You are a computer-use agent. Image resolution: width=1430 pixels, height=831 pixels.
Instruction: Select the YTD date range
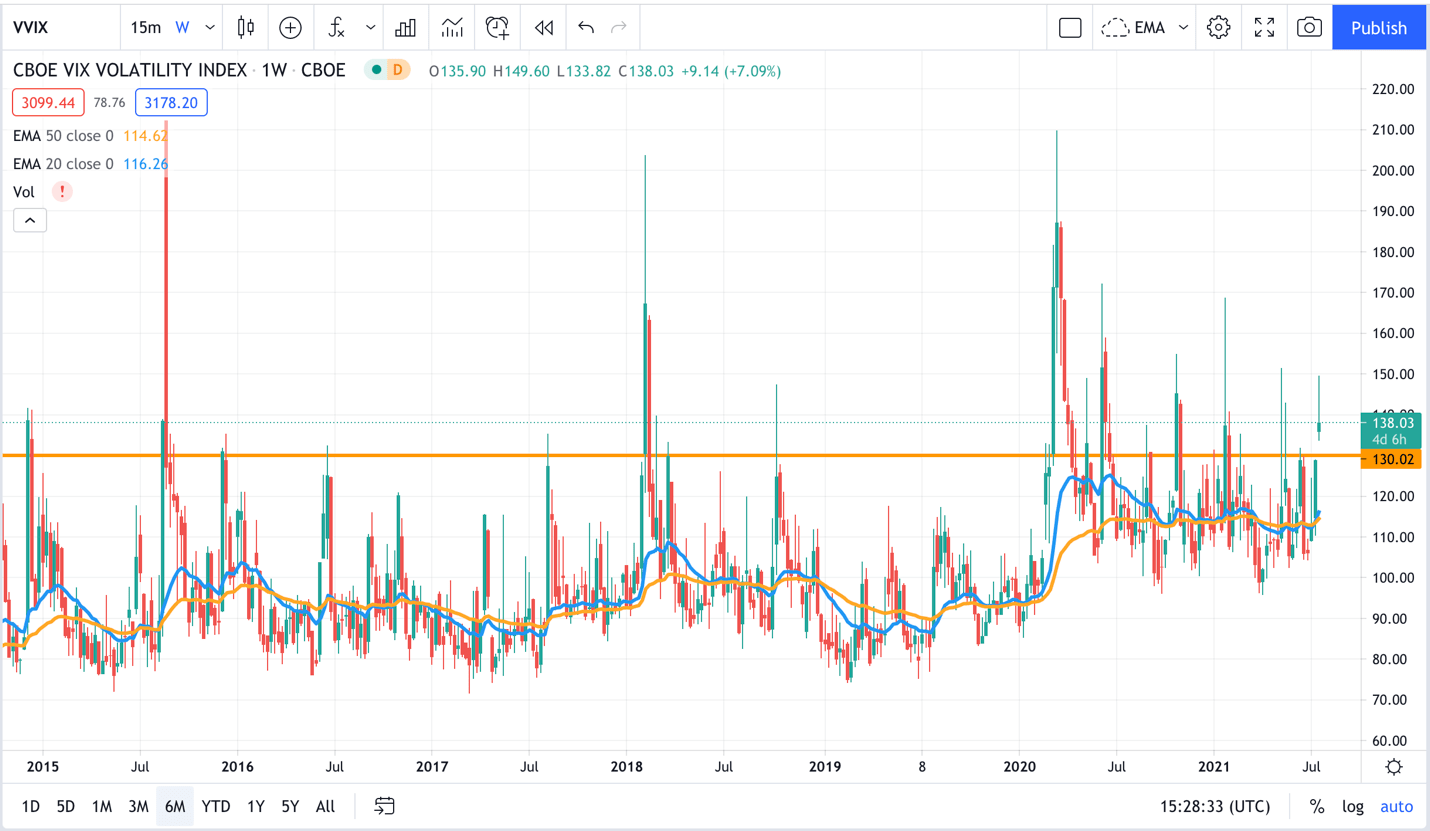click(x=215, y=807)
